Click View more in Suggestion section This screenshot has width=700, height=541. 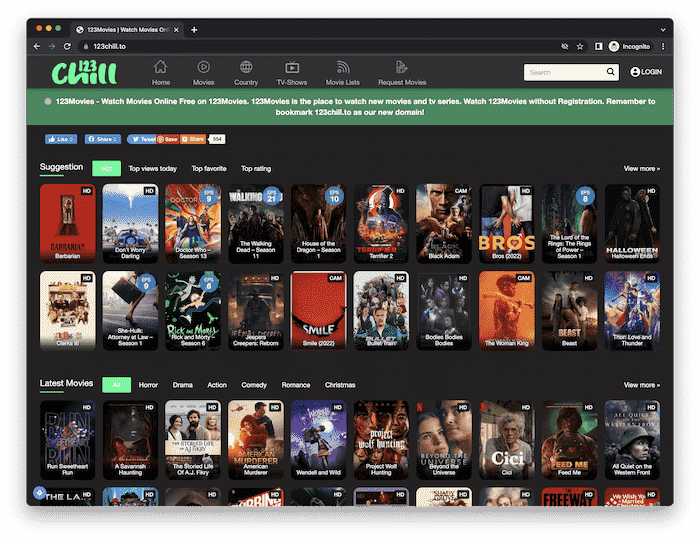[642, 168]
